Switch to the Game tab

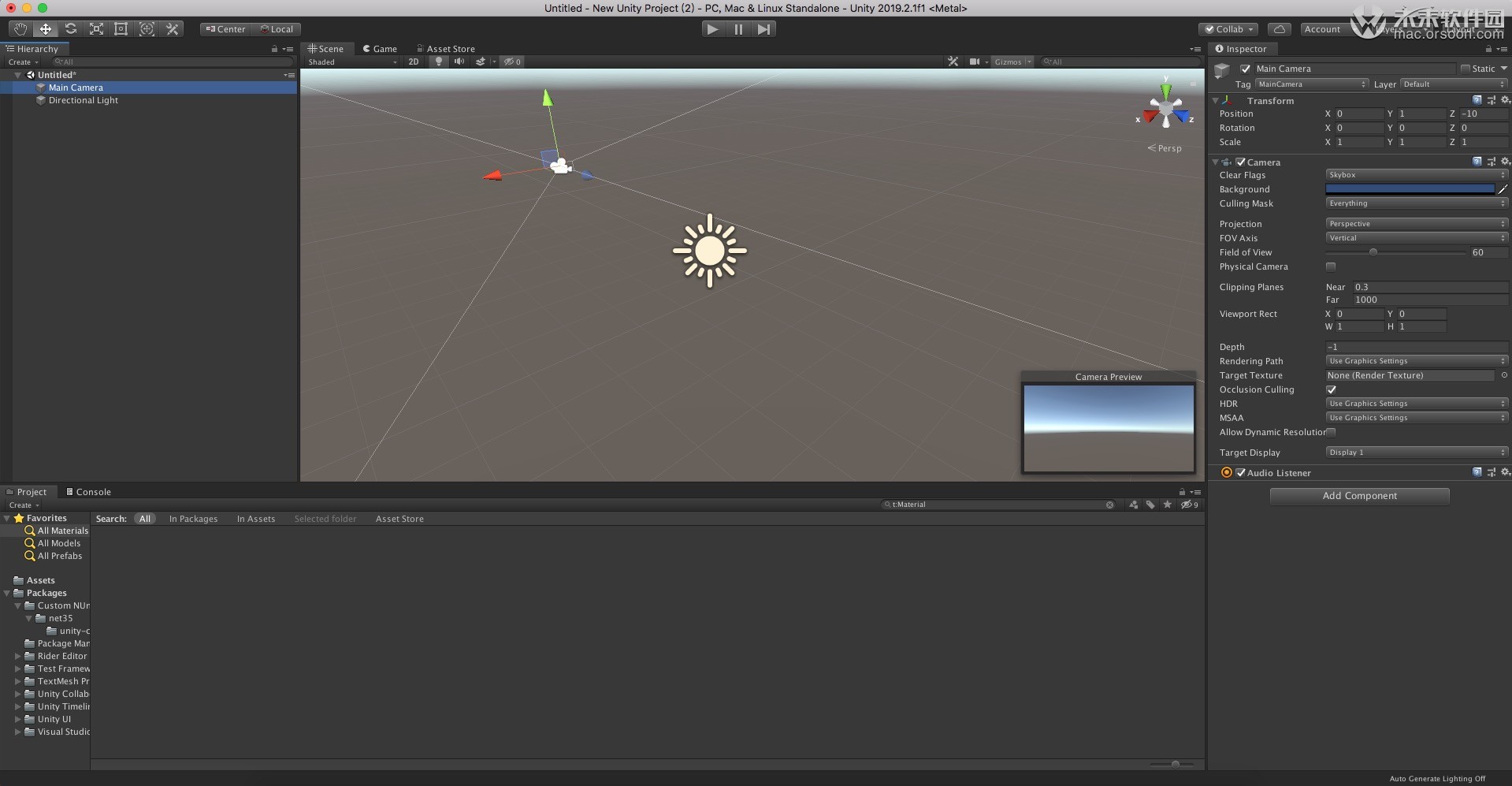pyautogui.click(x=381, y=48)
